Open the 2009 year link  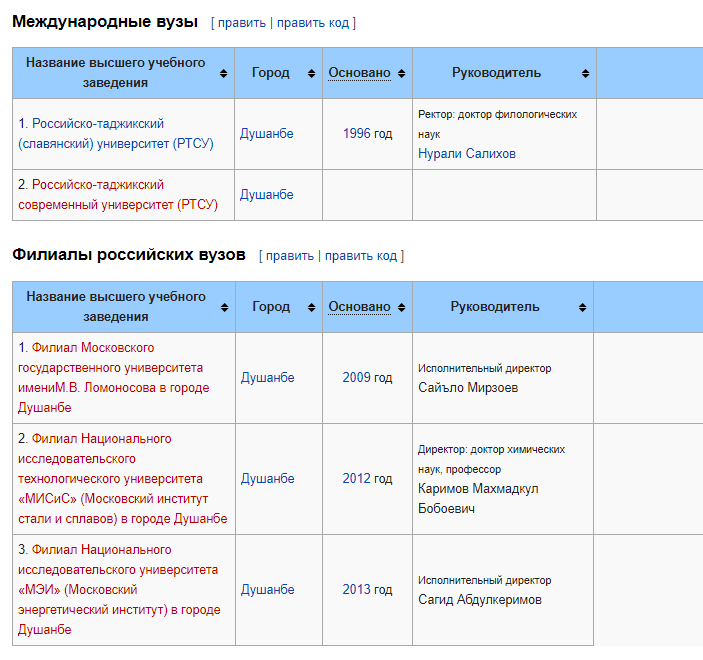(357, 378)
